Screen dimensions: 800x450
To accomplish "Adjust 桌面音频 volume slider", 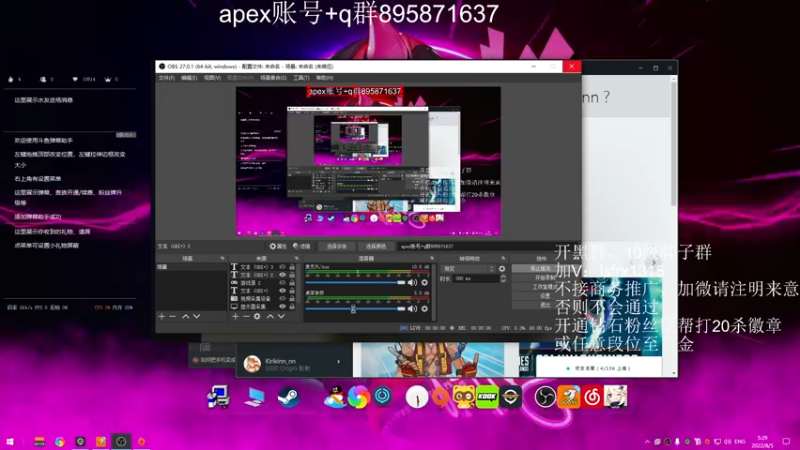I will pyautogui.click(x=355, y=308).
